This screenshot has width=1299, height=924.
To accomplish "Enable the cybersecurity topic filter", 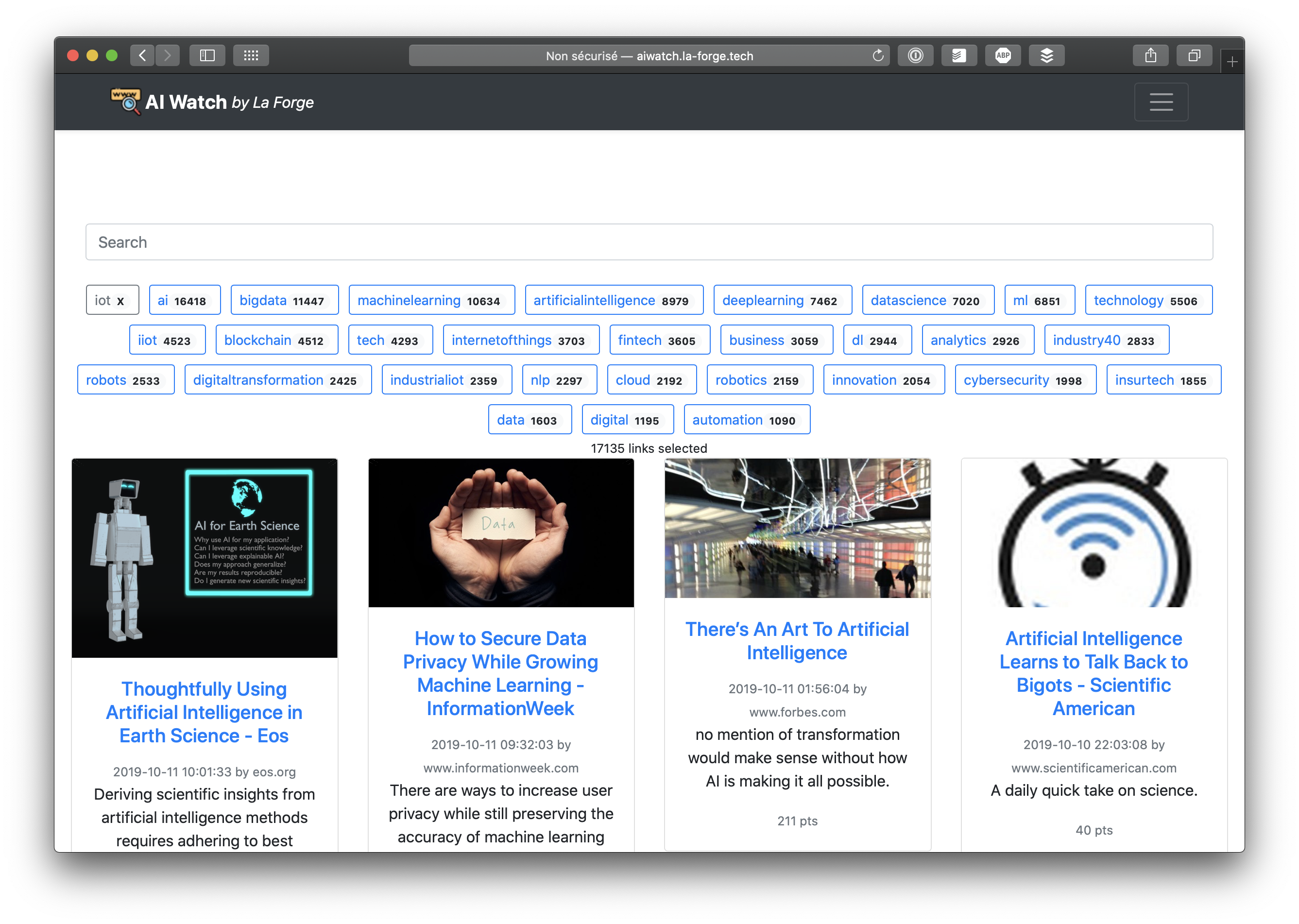I will coord(1025,379).
